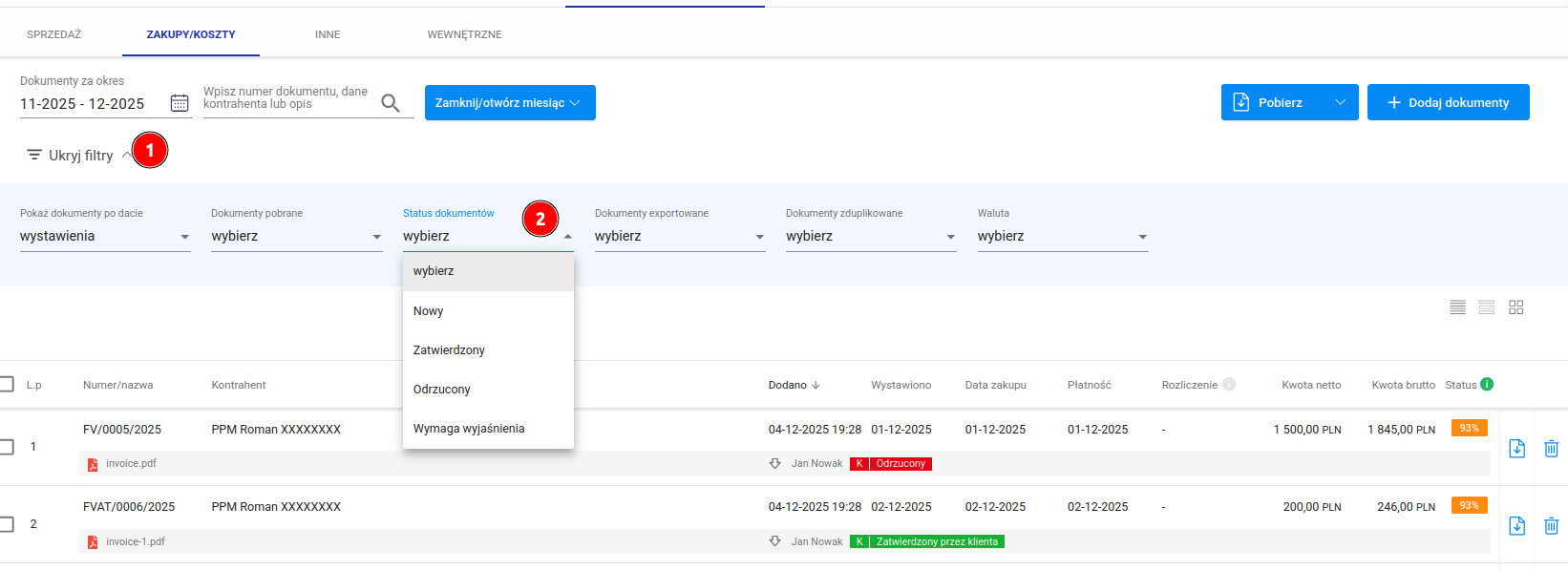Image resolution: width=1568 pixels, height=571 pixels.
Task: Open the Dokumenty pobrane filter dropdown
Action: point(296,237)
